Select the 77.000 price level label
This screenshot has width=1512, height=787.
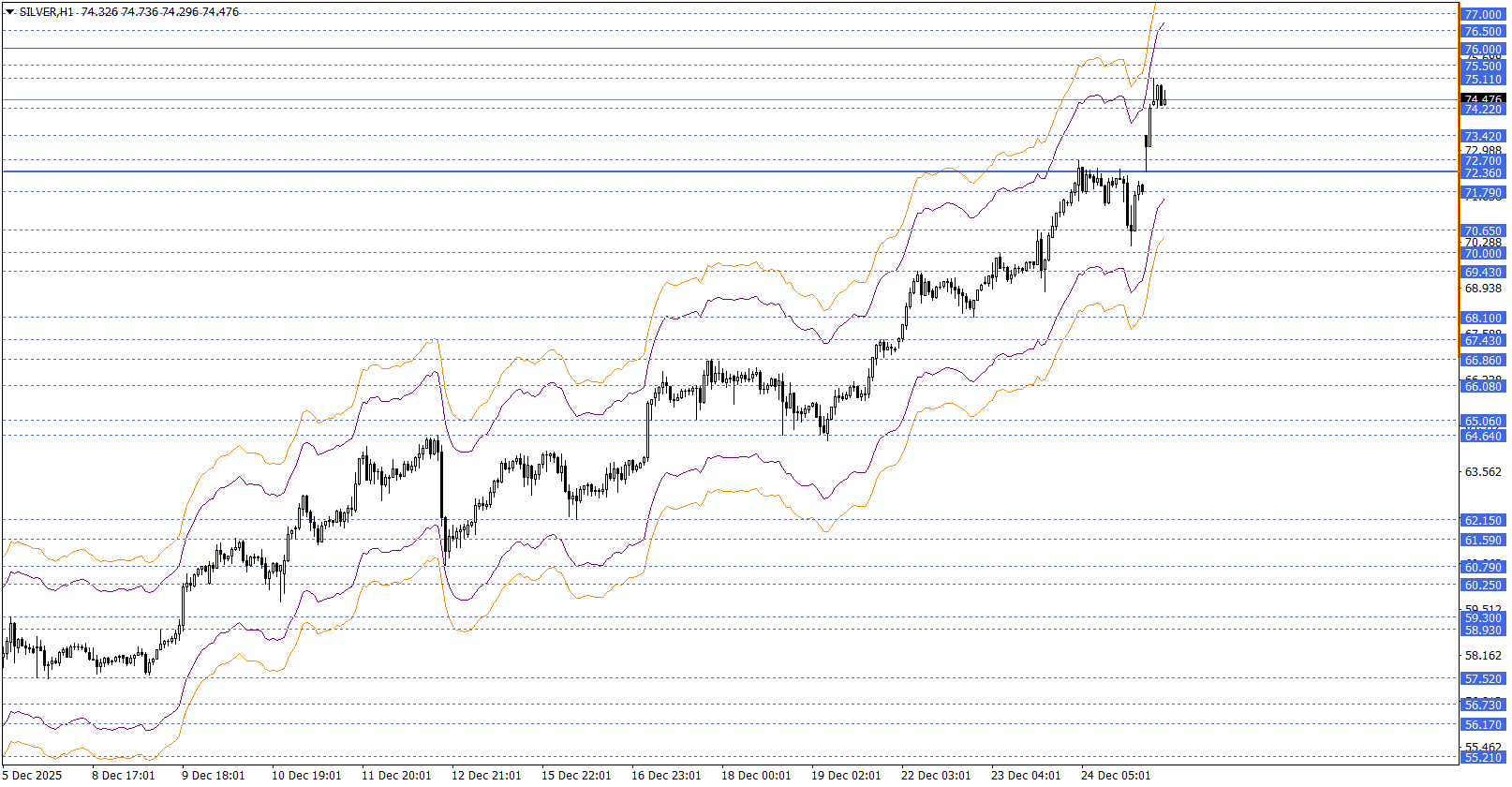[x=1483, y=14]
